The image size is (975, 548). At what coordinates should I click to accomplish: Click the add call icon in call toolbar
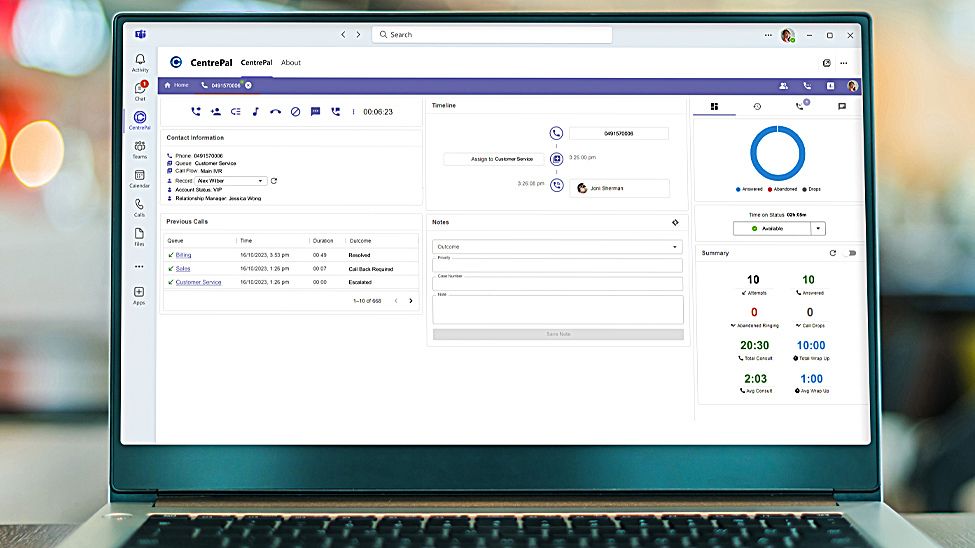(196, 111)
